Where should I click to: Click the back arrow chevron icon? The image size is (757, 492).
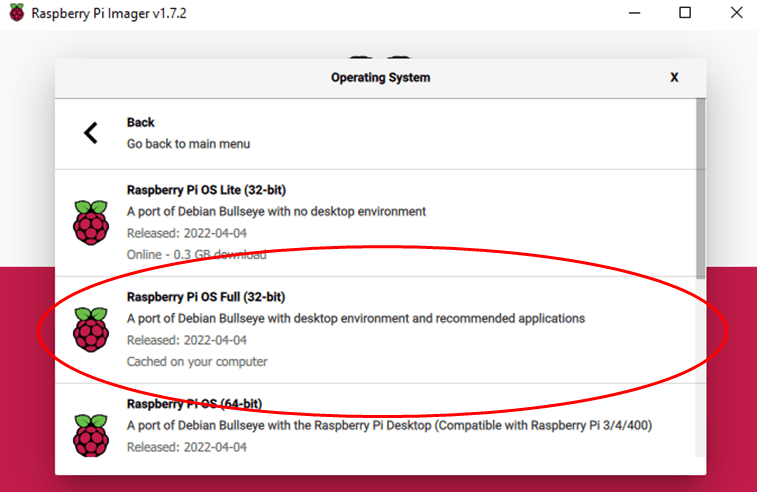click(x=91, y=132)
